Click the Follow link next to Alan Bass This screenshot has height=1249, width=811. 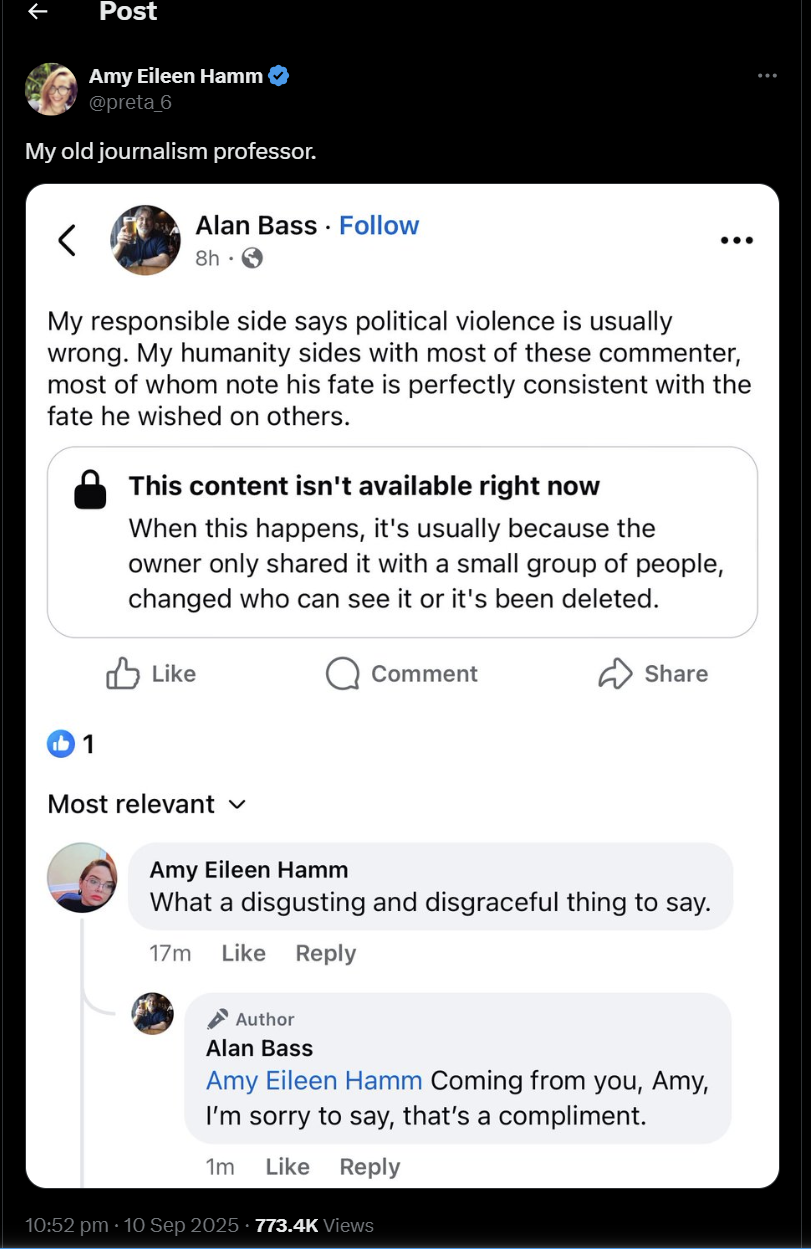click(x=379, y=225)
